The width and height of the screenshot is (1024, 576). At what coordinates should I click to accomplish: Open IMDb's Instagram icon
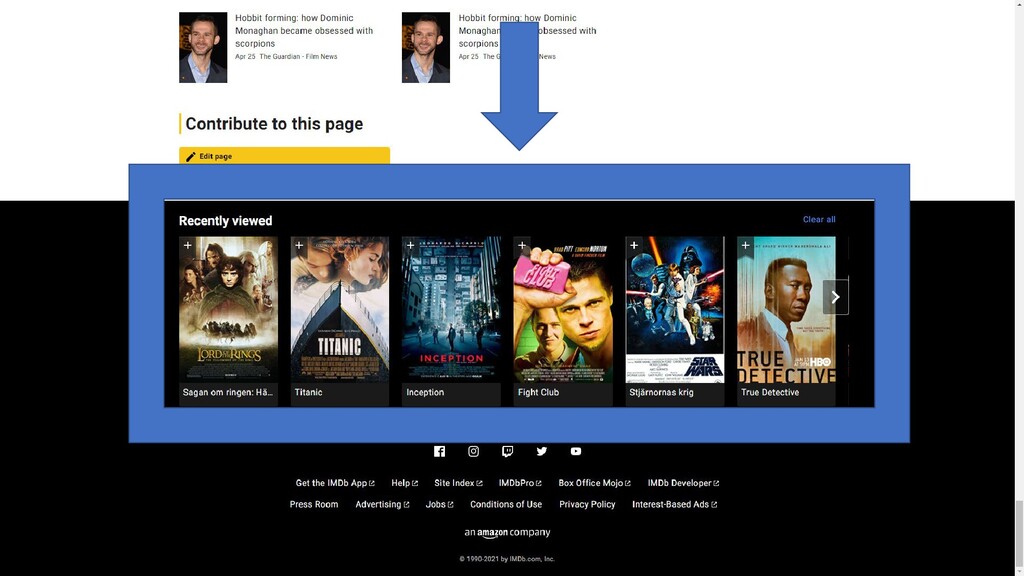point(473,451)
